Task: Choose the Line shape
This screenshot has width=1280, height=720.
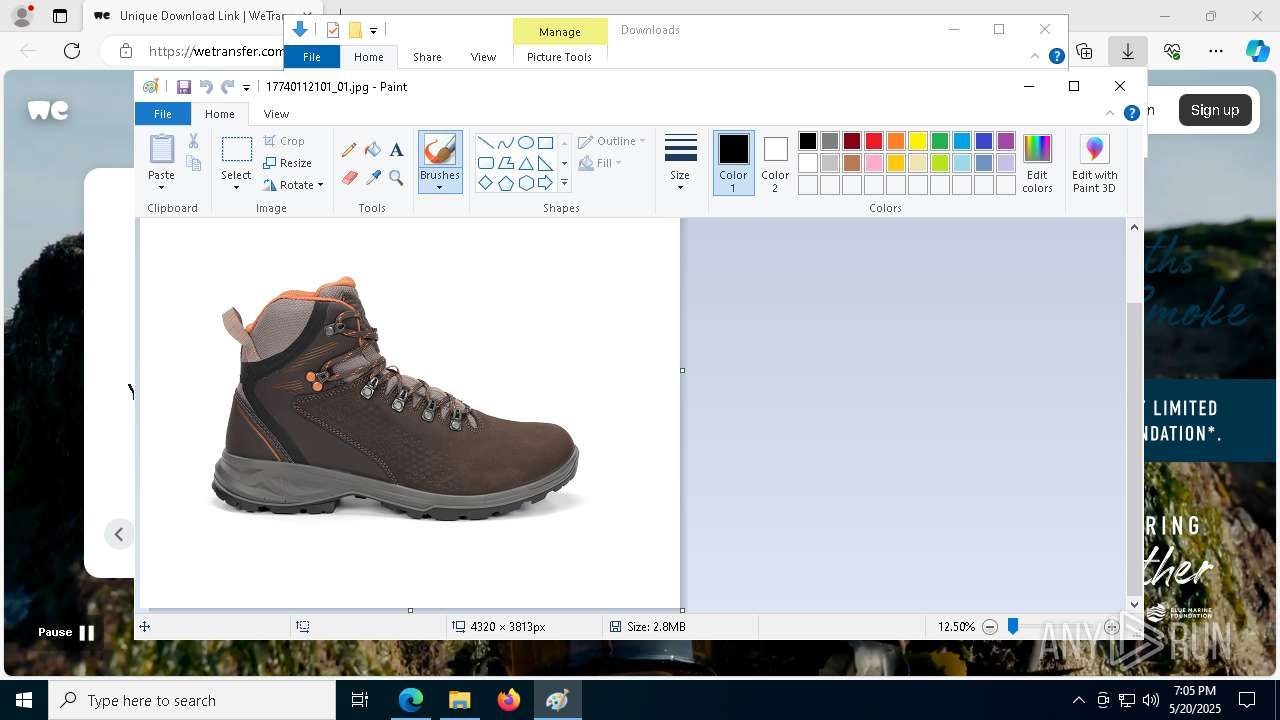Action: click(485, 142)
